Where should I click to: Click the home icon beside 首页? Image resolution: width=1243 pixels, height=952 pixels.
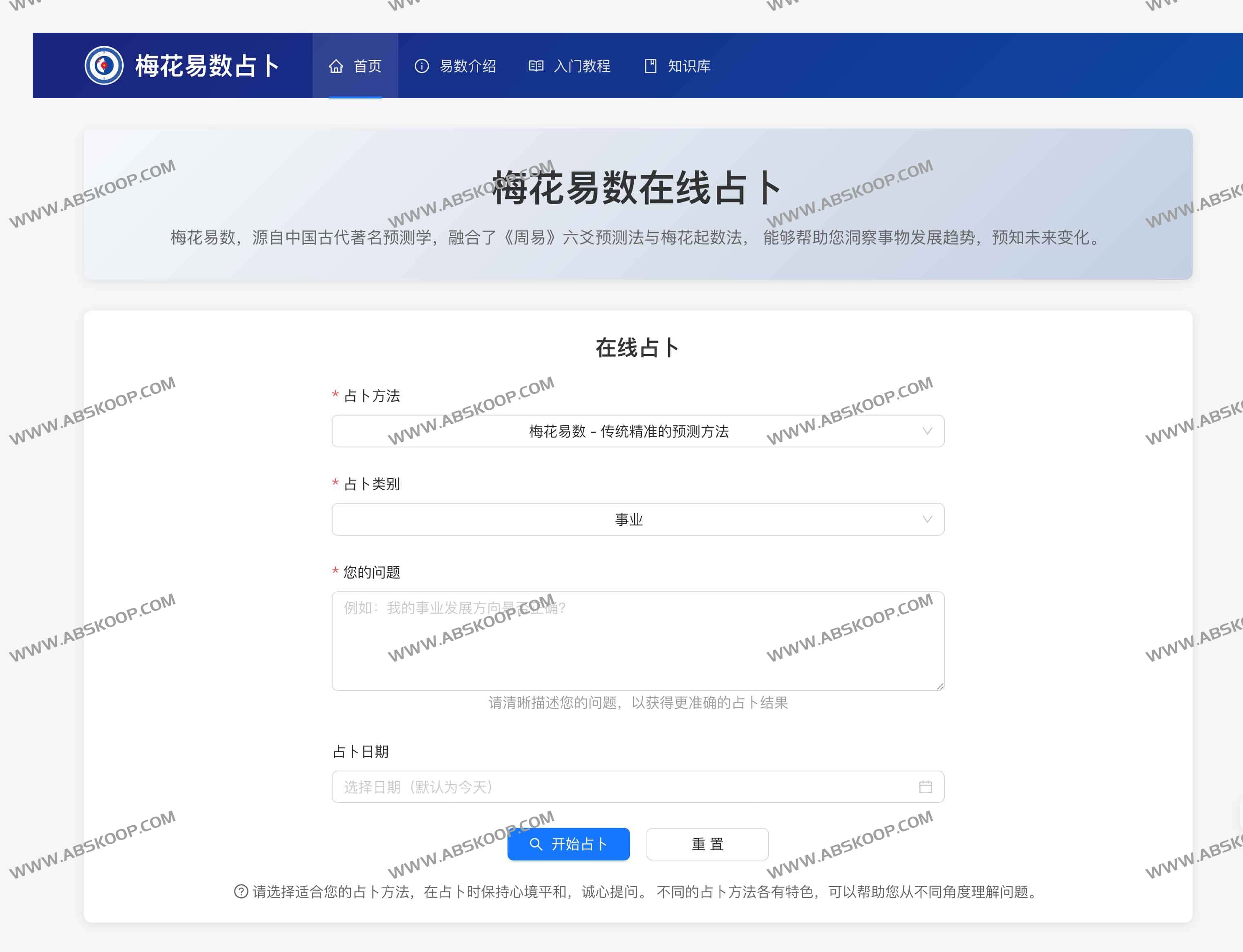click(x=336, y=66)
